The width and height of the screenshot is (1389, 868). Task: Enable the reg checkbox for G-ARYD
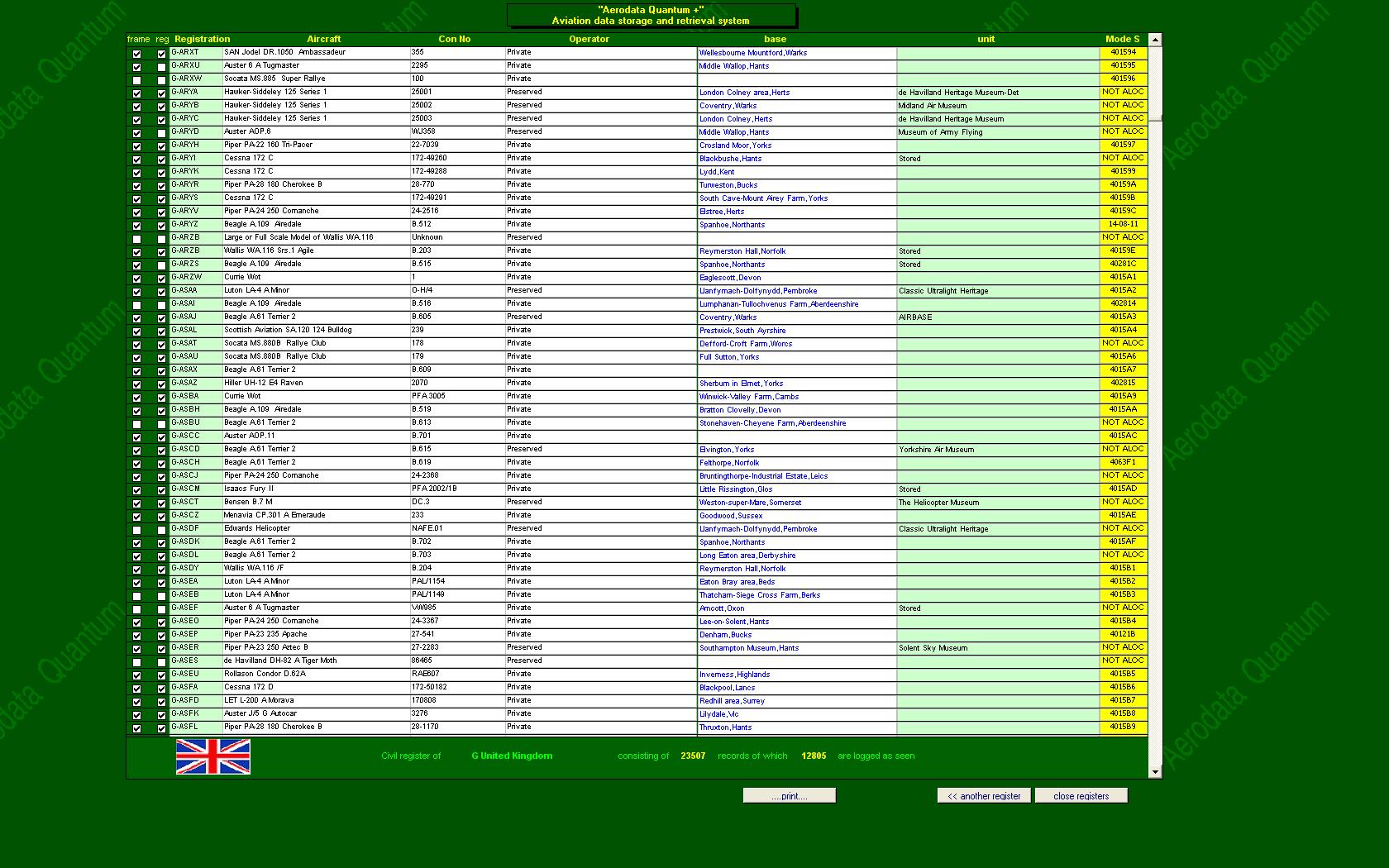(161, 133)
